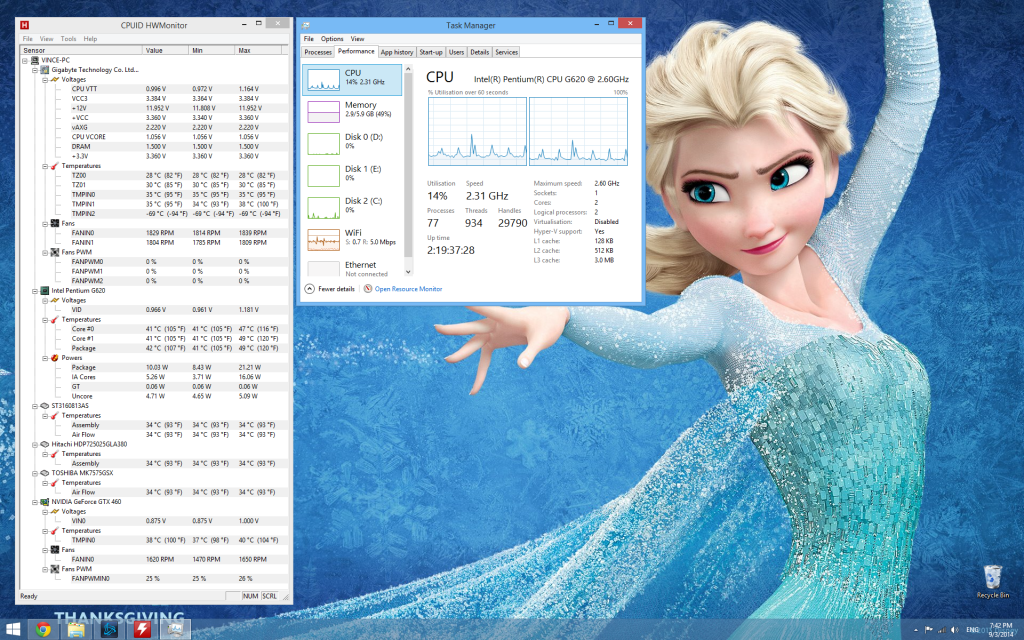Screen dimensions: 1024x640
Task: Click the Open Resource Monitor link
Action: 408,289
